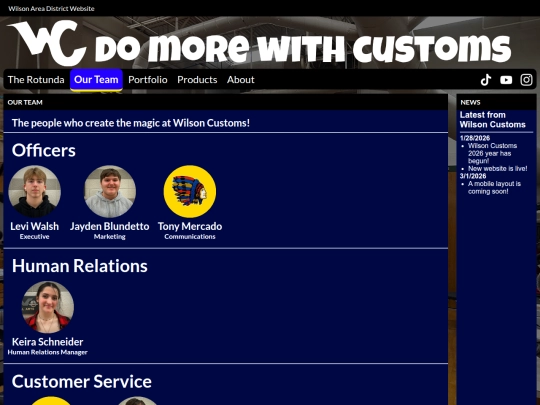Open the YouTube channel icon
Screen dimensions: 540x405
pos(506,80)
